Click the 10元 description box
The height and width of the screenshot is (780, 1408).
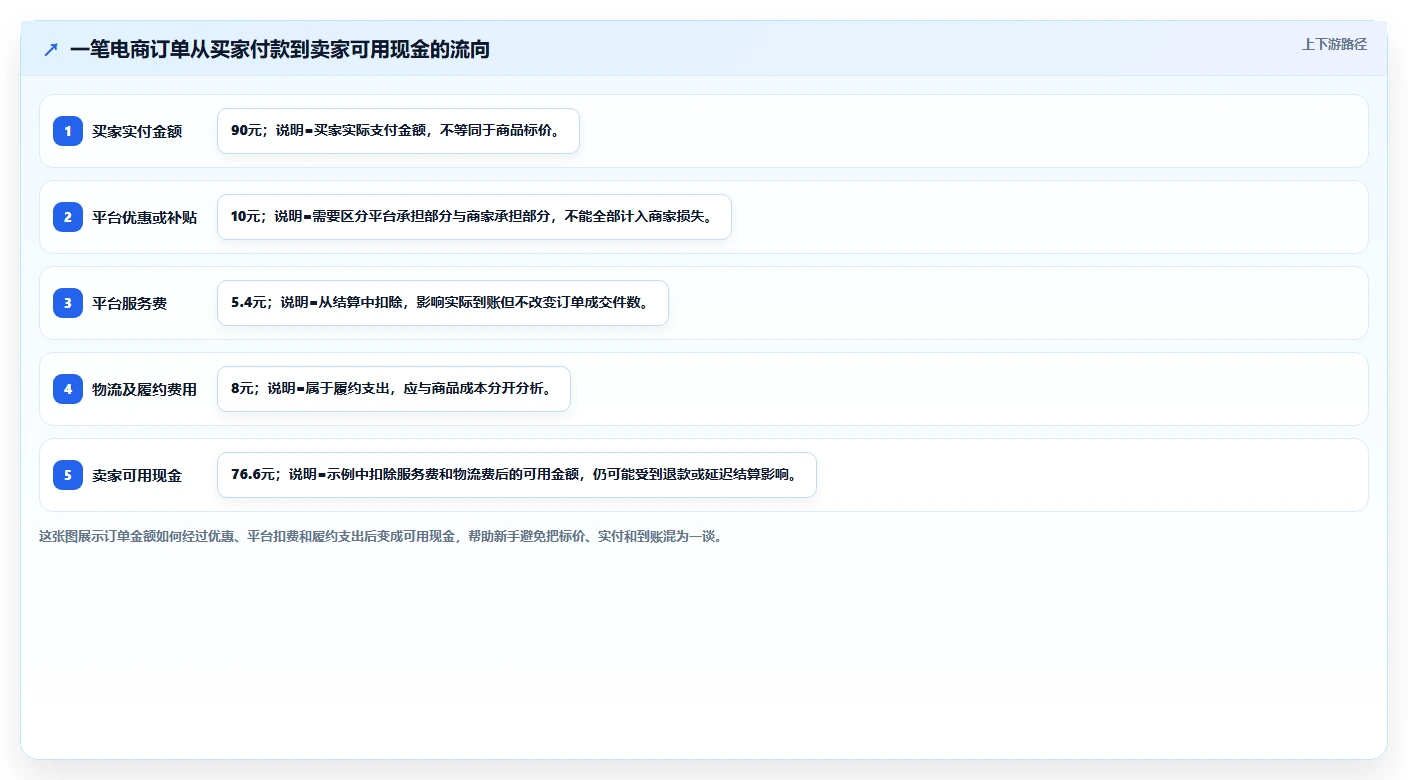474,217
